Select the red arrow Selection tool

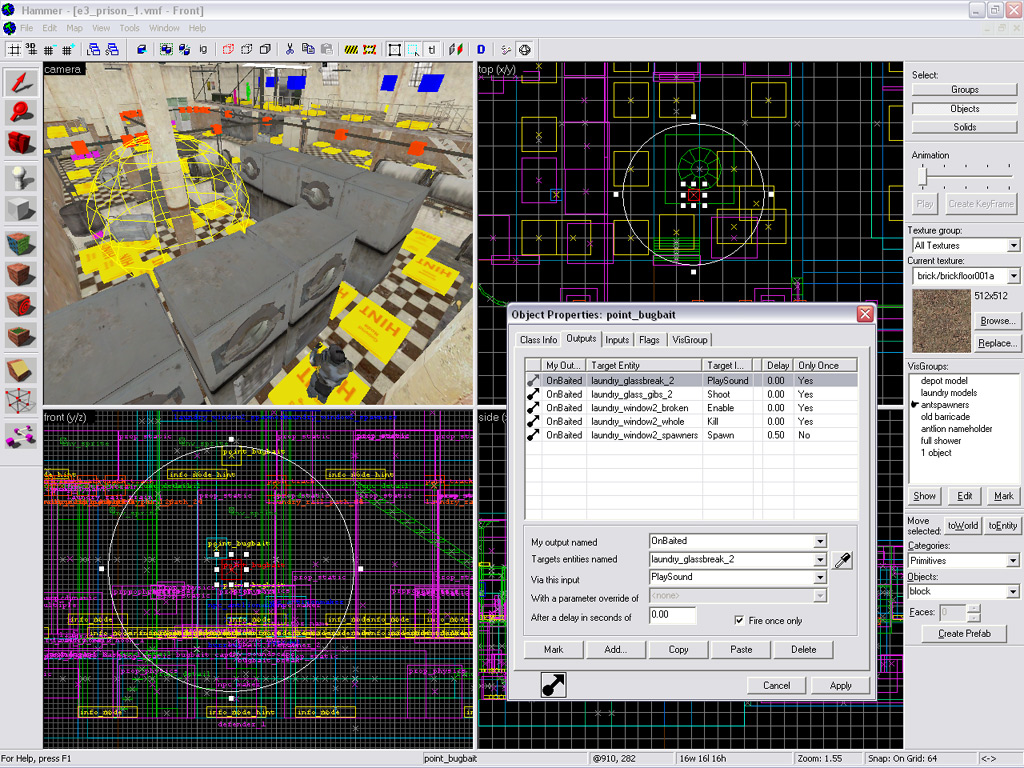point(20,83)
